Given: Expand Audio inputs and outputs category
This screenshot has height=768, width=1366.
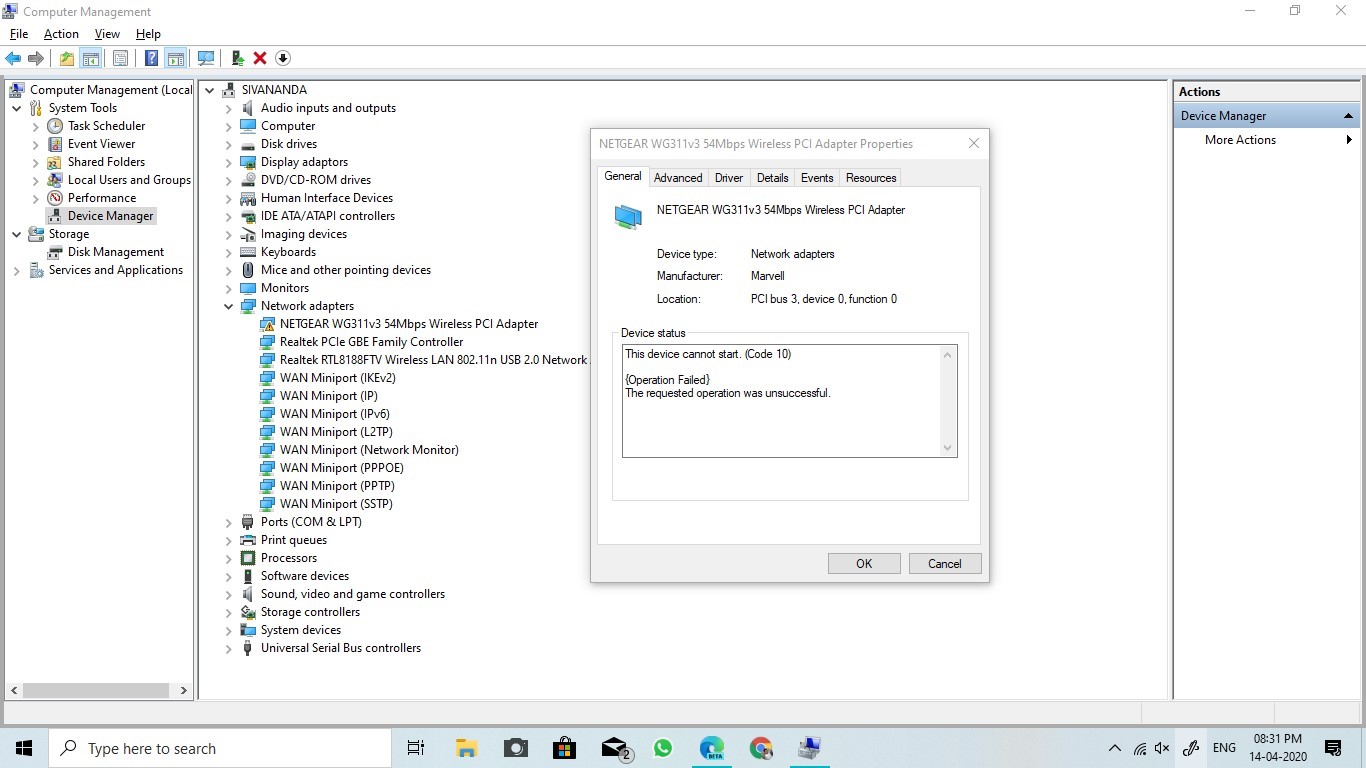Looking at the screenshot, I should (x=229, y=108).
